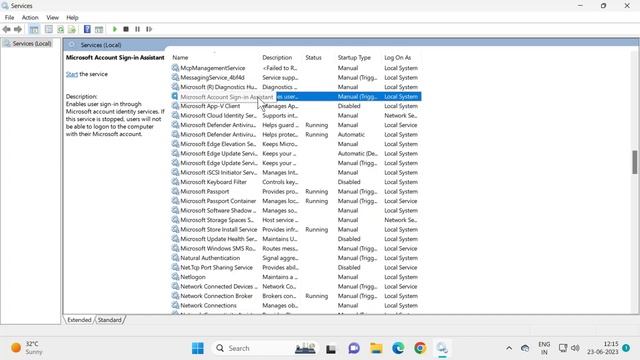
Task: Select the Microsoft Passport service
Action: pos(296,191)
